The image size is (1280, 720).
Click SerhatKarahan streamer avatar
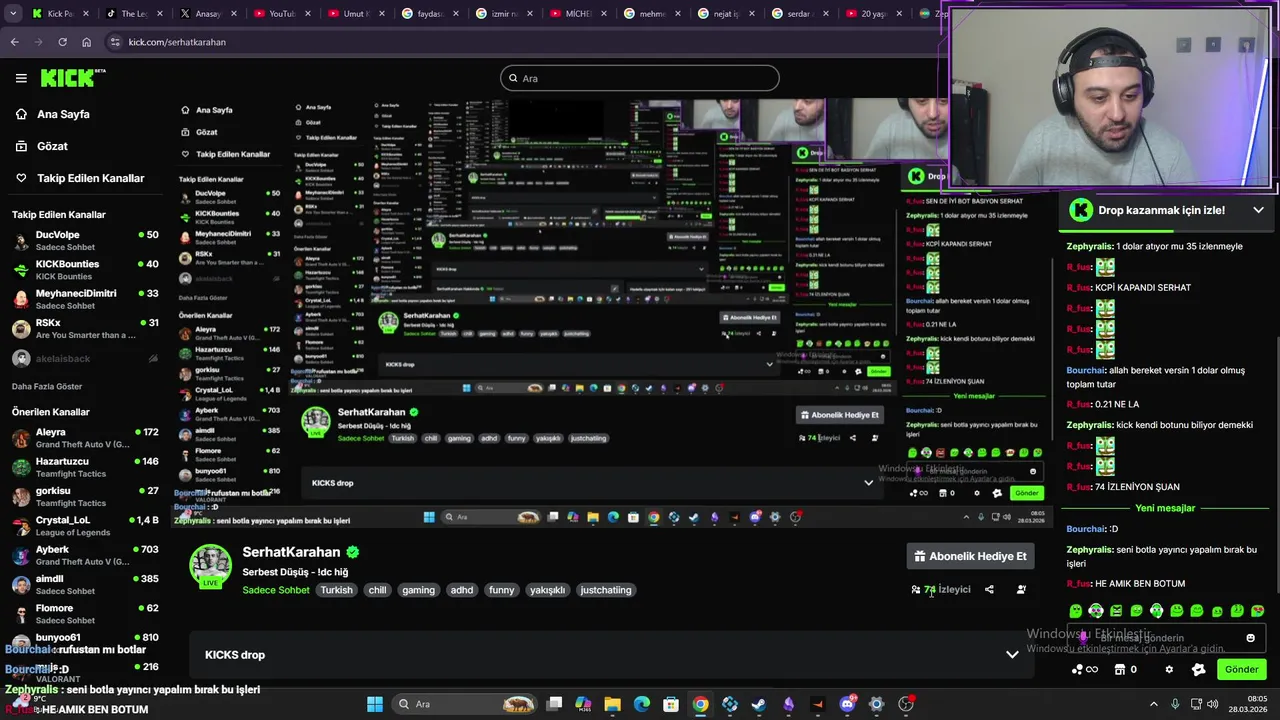(x=211, y=566)
